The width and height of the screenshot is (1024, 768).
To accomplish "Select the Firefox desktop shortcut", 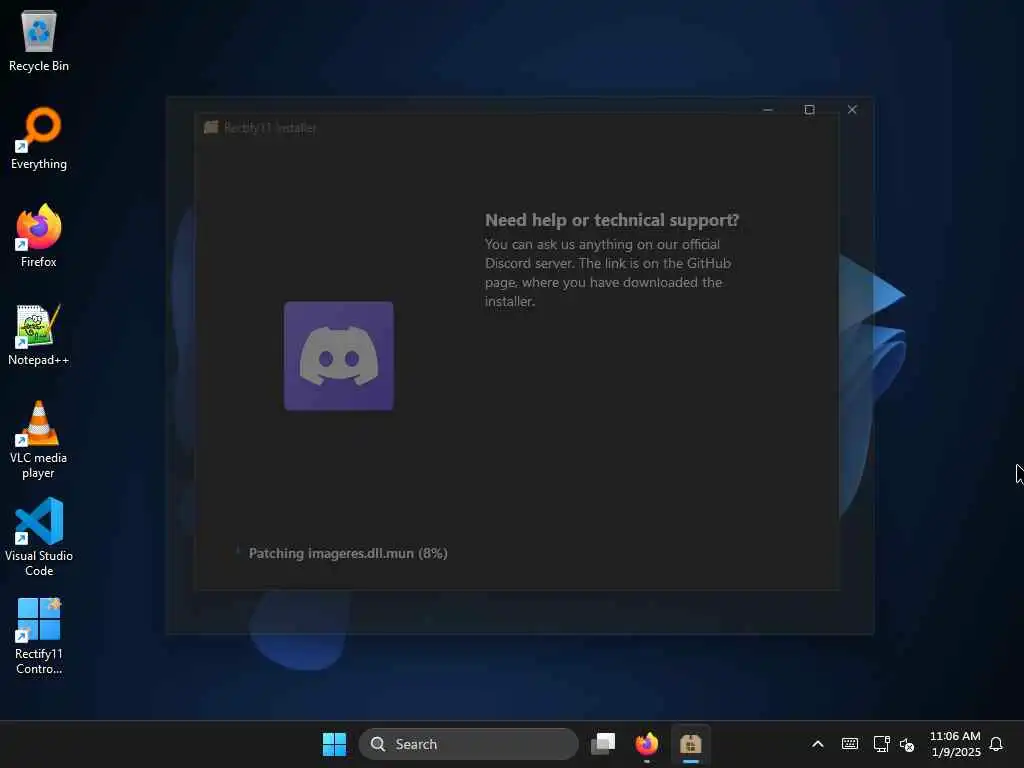I will click(39, 236).
